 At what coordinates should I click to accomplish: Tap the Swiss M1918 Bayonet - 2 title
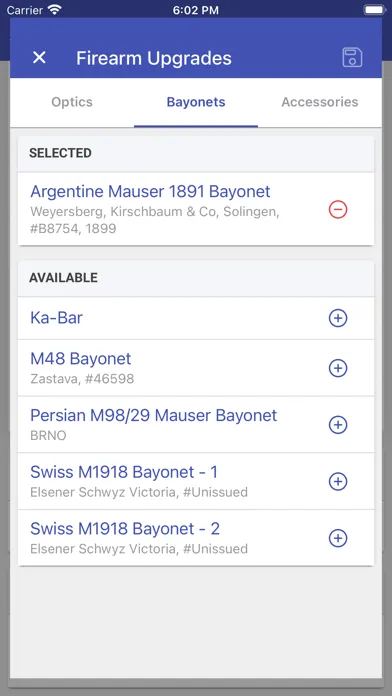pyautogui.click(x=125, y=529)
